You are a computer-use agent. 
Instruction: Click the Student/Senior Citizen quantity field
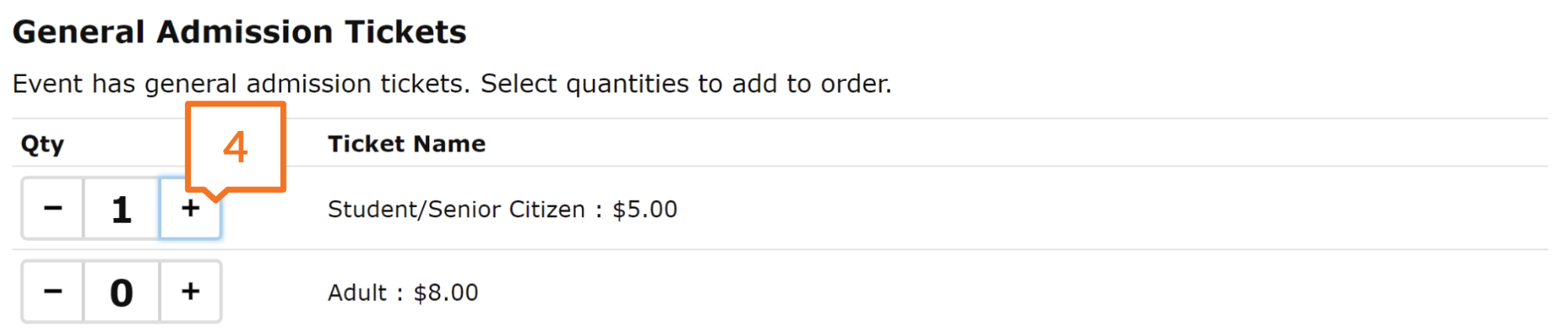[x=121, y=209]
